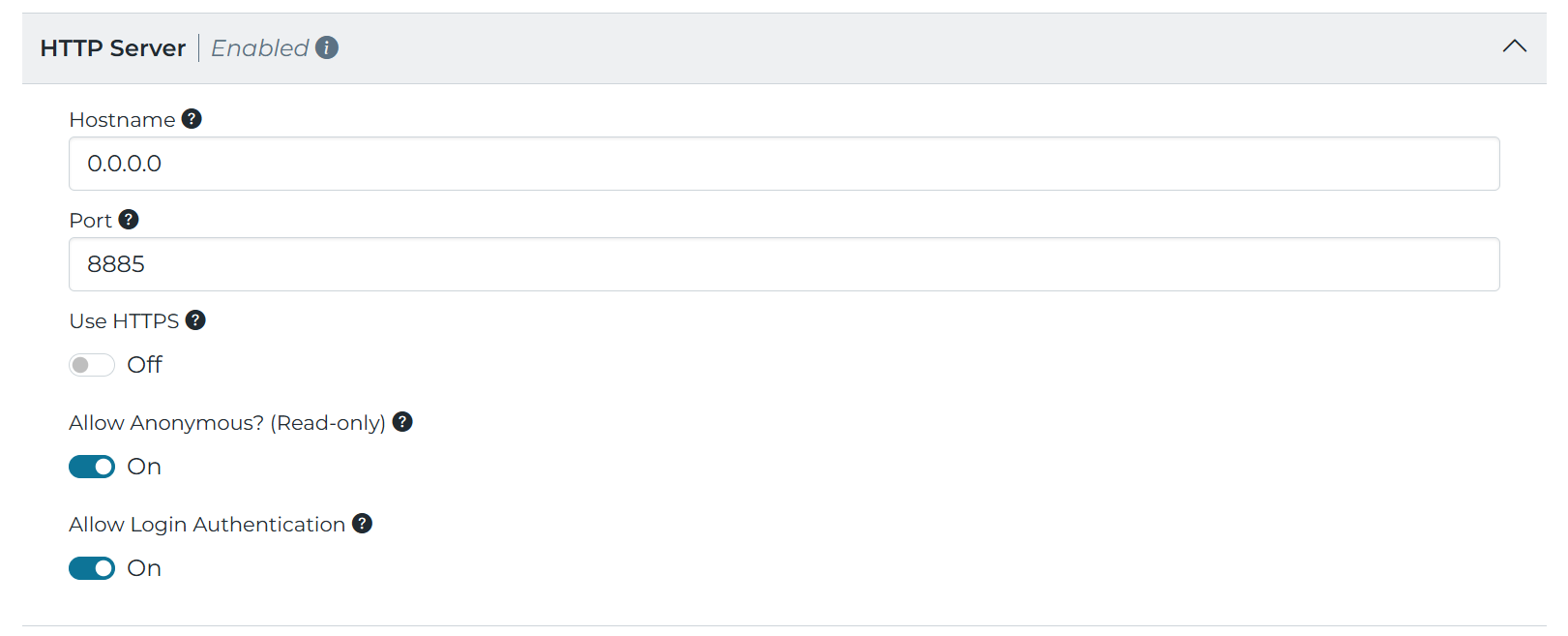Click the info icon beside Enabled

(327, 46)
